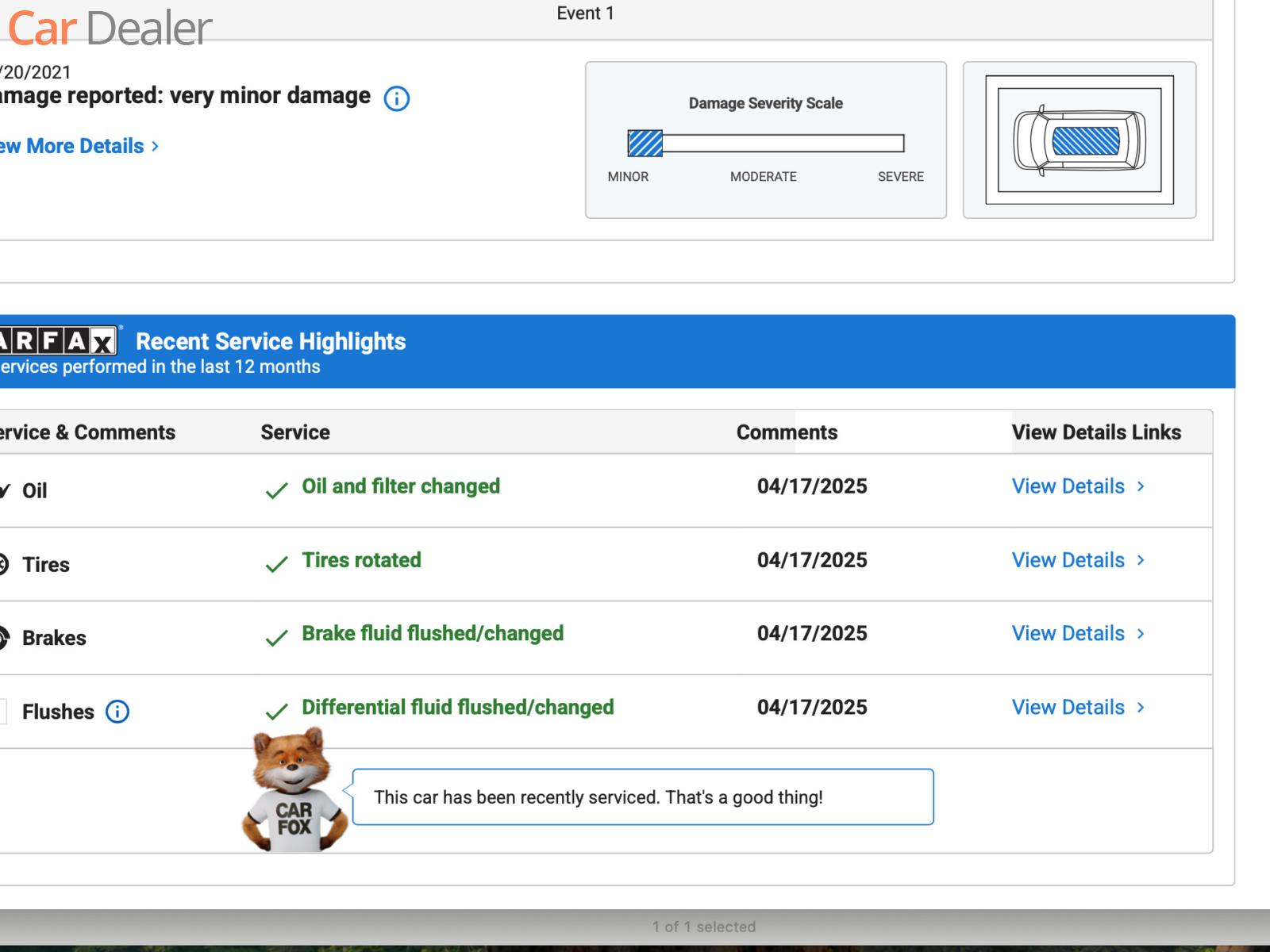Click the info icon next to Flushes

(117, 712)
